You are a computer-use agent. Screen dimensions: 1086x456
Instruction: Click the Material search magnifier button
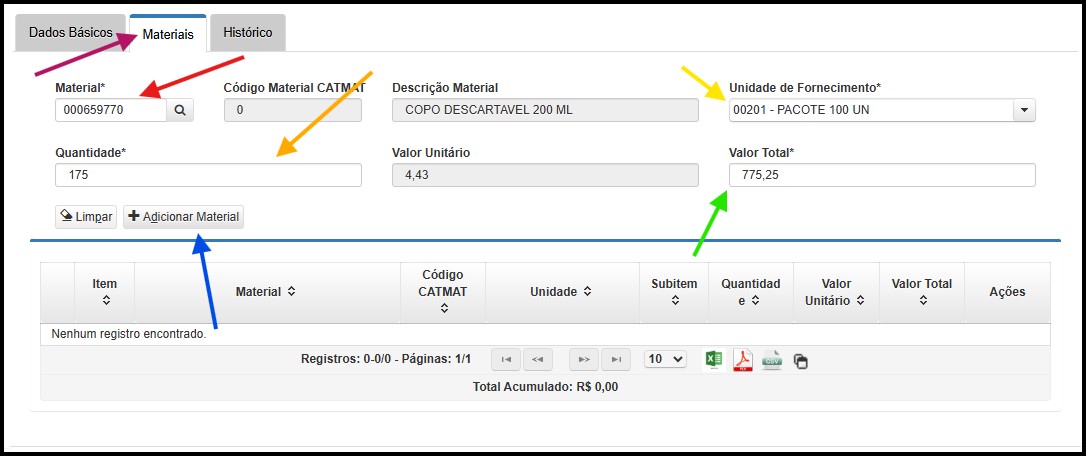[x=180, y=110]
